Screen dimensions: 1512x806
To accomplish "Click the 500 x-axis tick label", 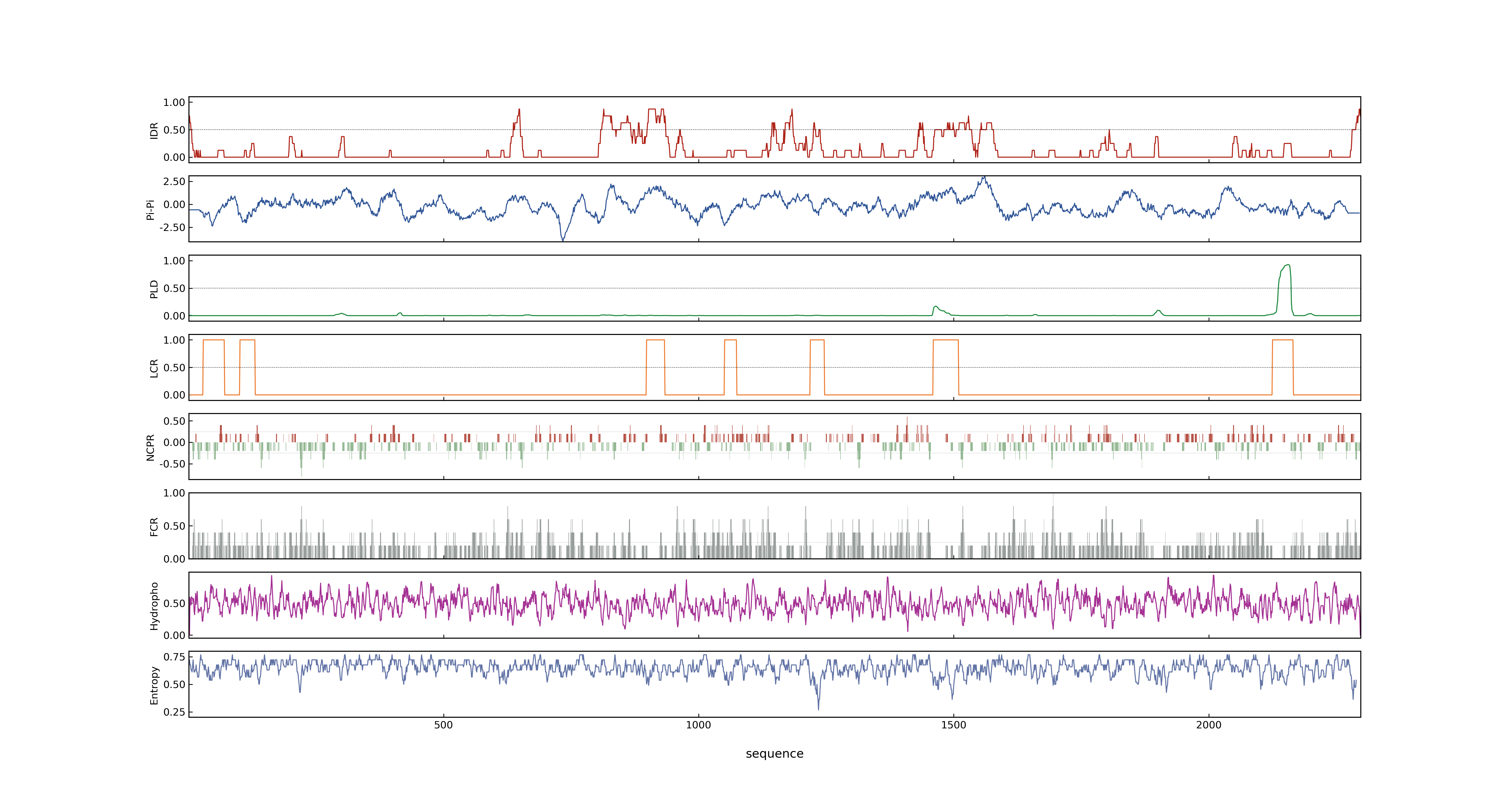I will [443, 725].
